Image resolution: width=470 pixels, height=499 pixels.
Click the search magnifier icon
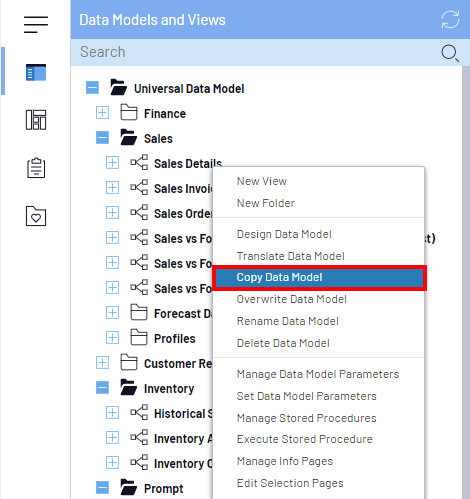click(450, 53)
